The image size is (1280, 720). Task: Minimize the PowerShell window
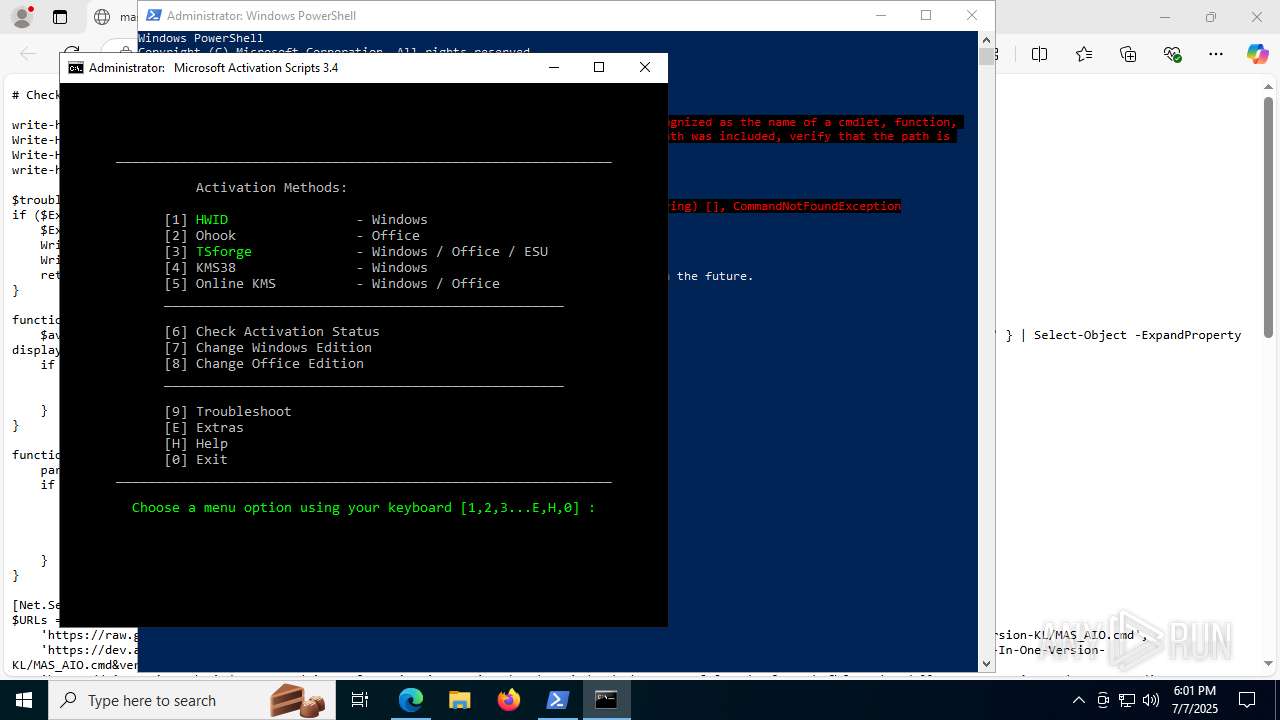(x=881, y=15)
